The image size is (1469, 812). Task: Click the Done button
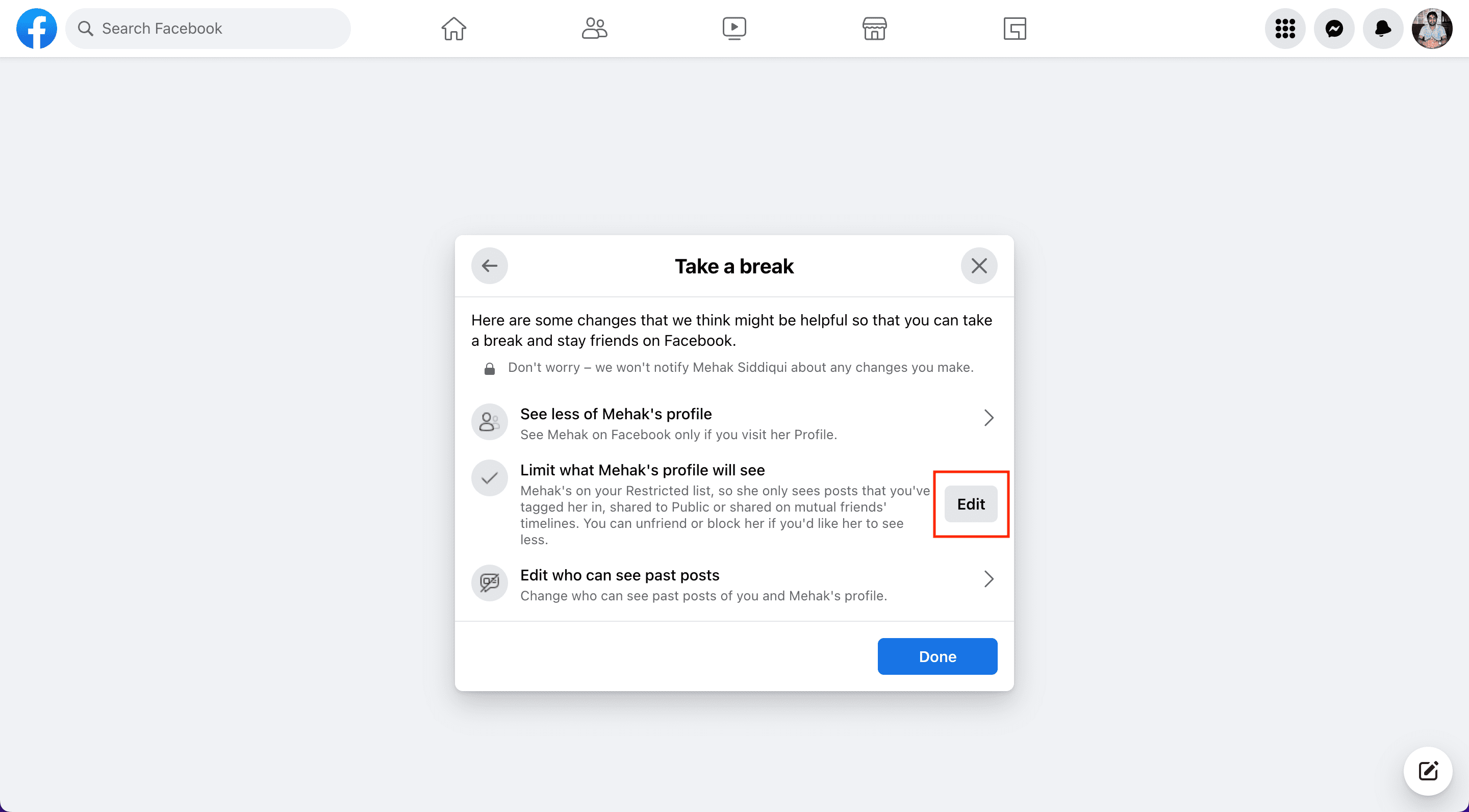tap(937, 656)
